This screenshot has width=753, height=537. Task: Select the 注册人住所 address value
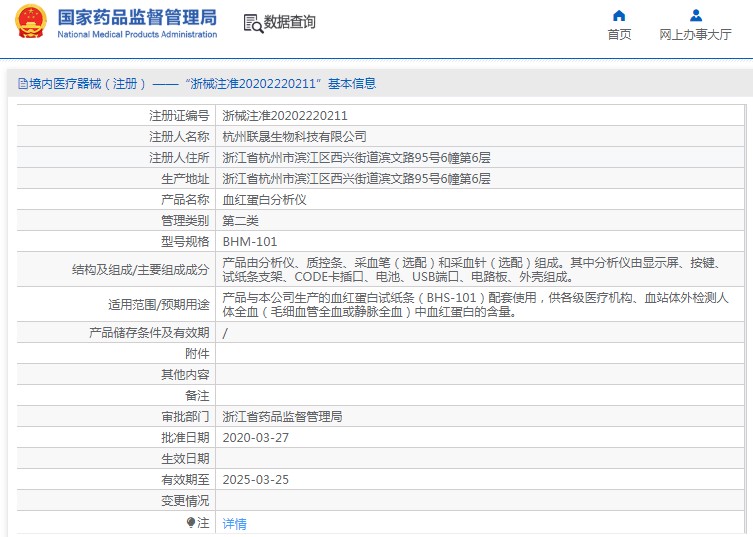click(x=356, y=158)
